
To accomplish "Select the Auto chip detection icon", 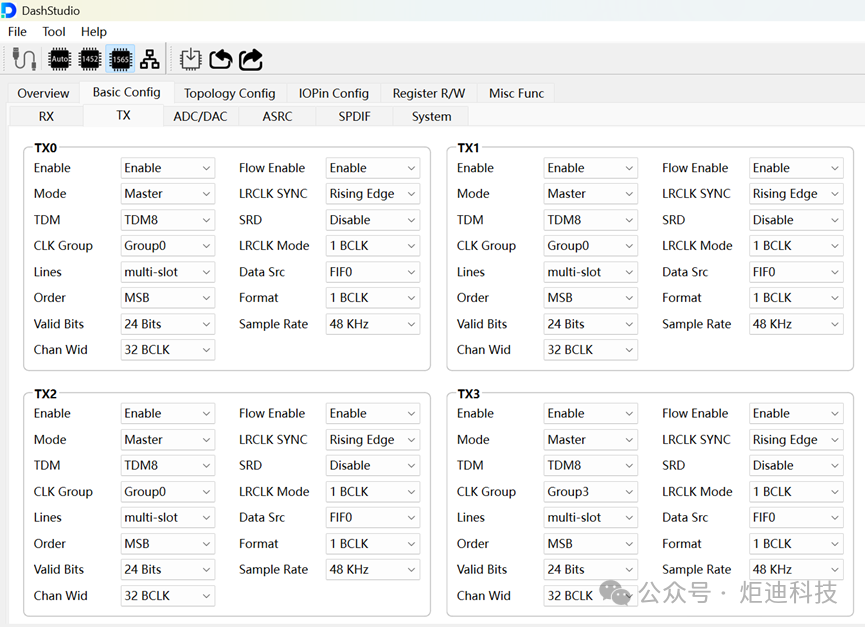I will (x=60, y=59).
